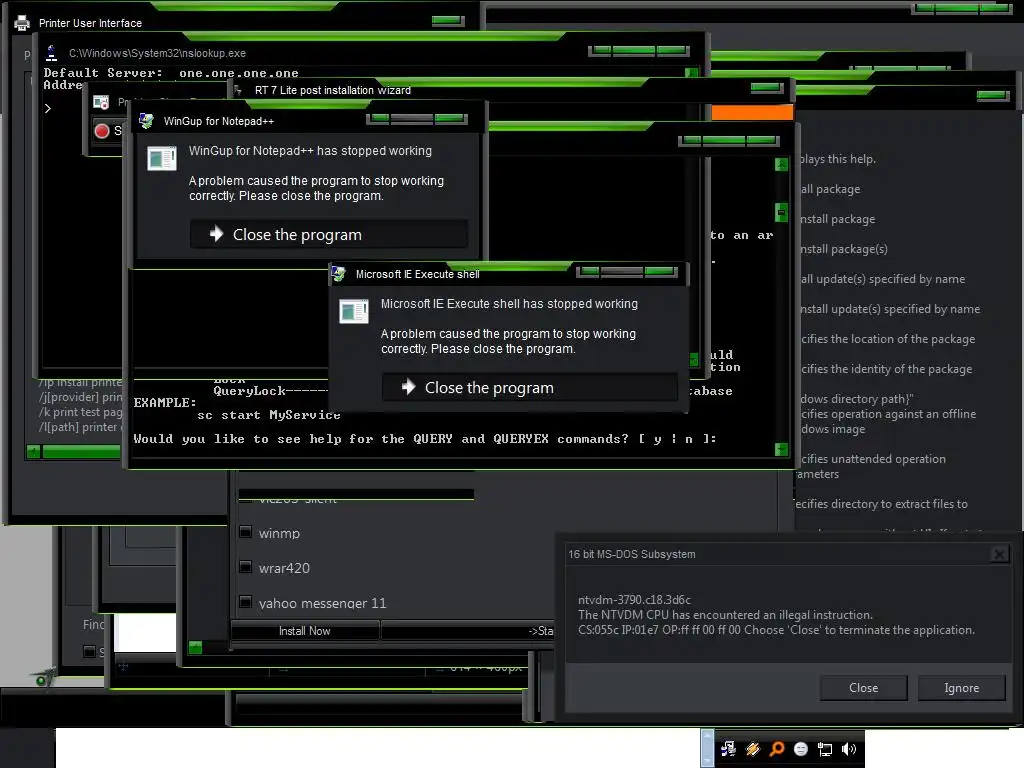Click the orange magnifier tray icon
The image size is (1024, 768).
click(777, 749)
